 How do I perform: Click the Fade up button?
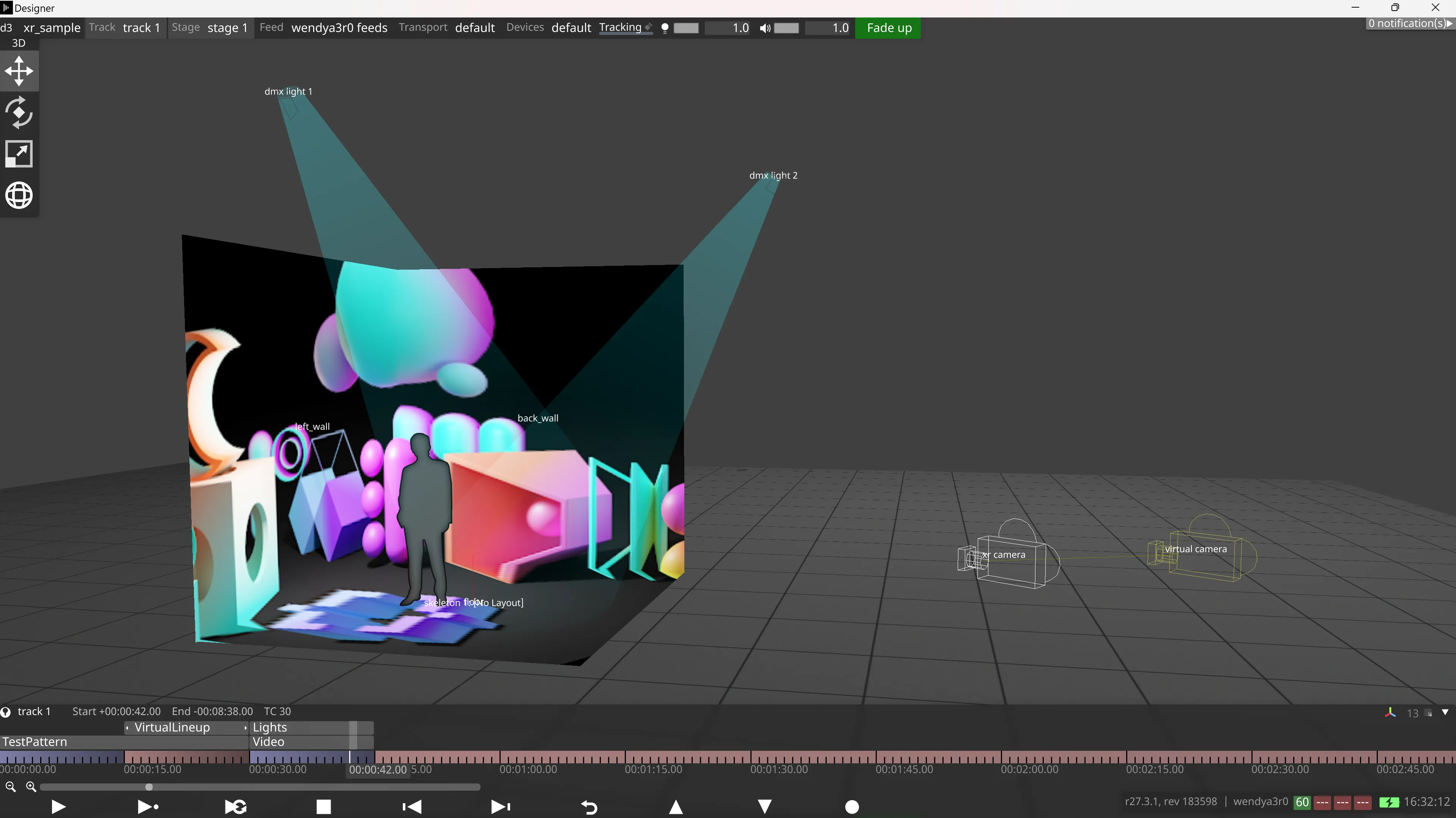[x=888, y=27]
